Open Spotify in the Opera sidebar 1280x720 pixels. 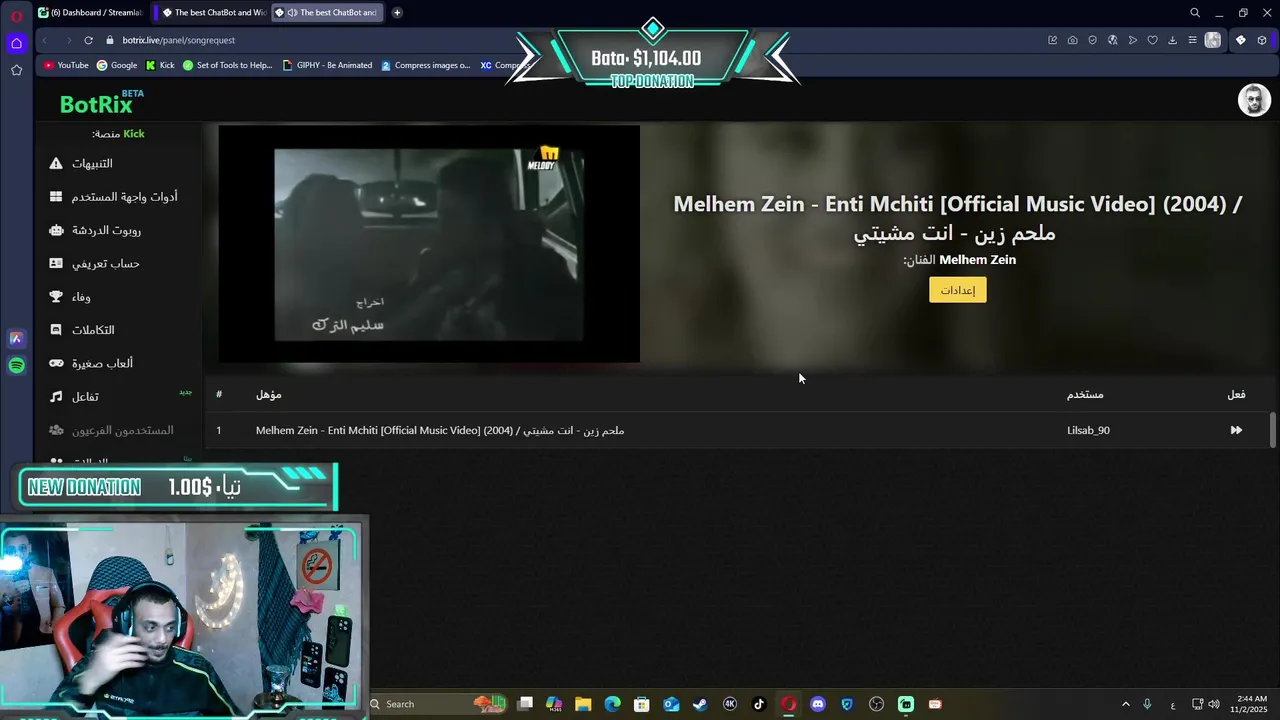coord(16,366)
